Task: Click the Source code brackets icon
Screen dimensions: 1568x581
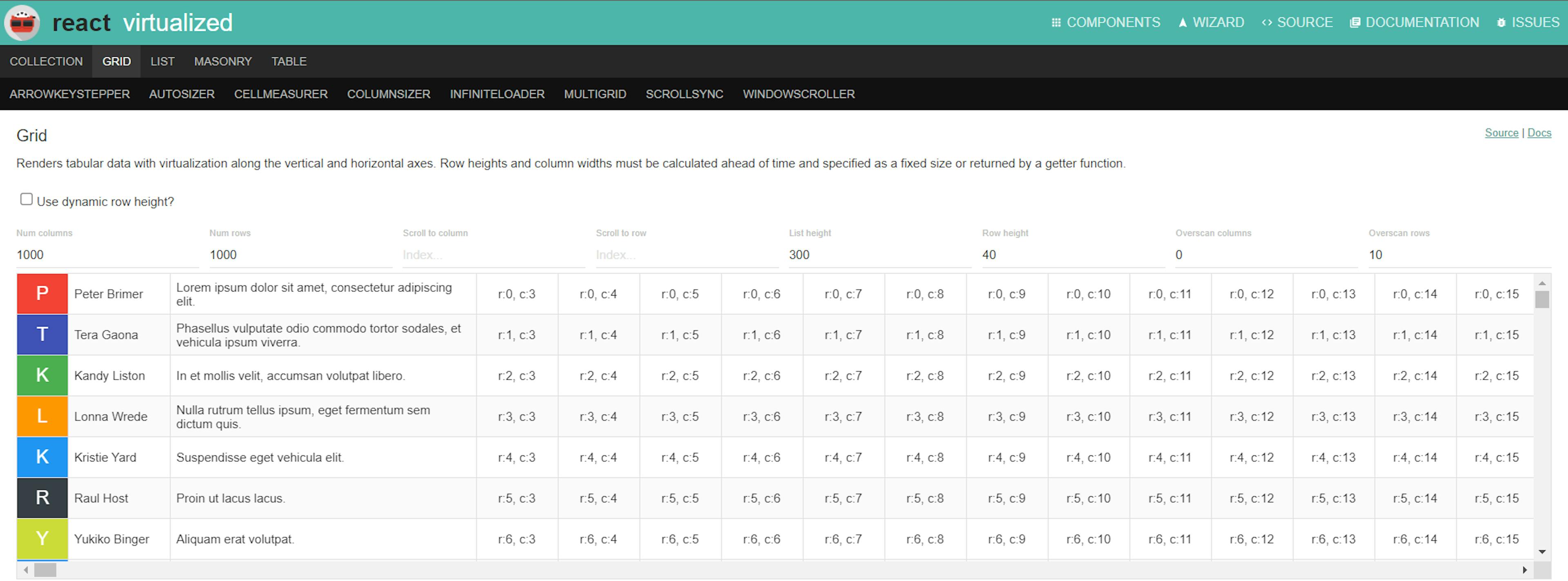Action: 1267,22
